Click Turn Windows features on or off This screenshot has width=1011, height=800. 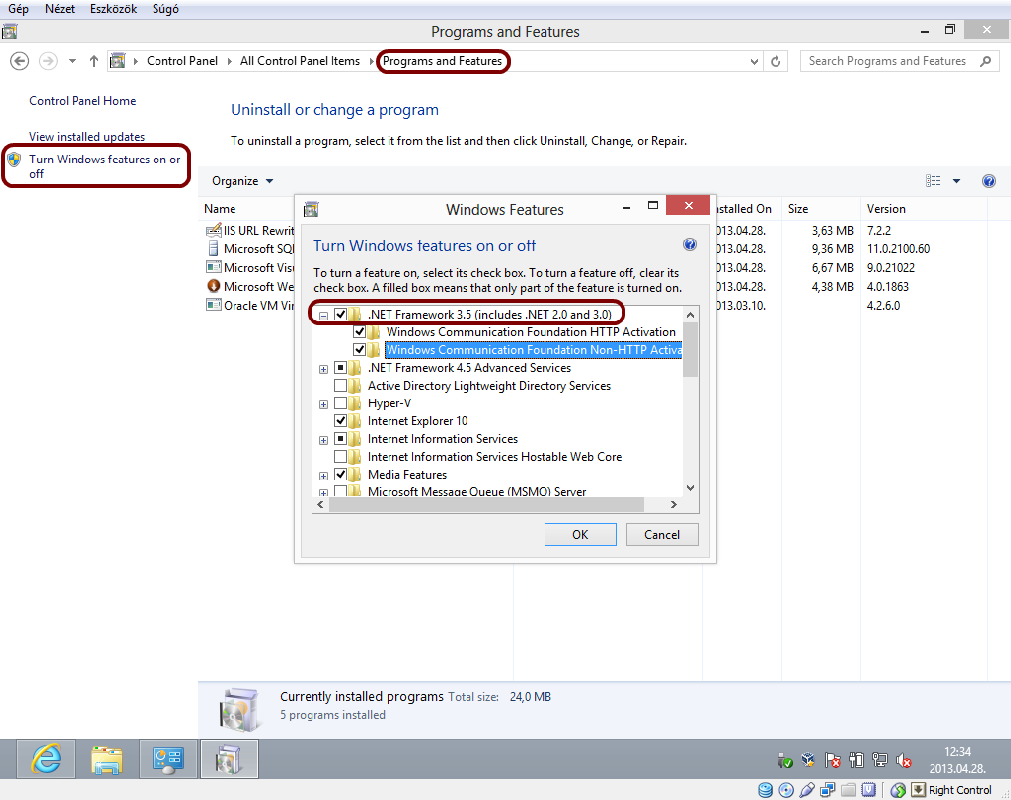(x=104, y=166)
